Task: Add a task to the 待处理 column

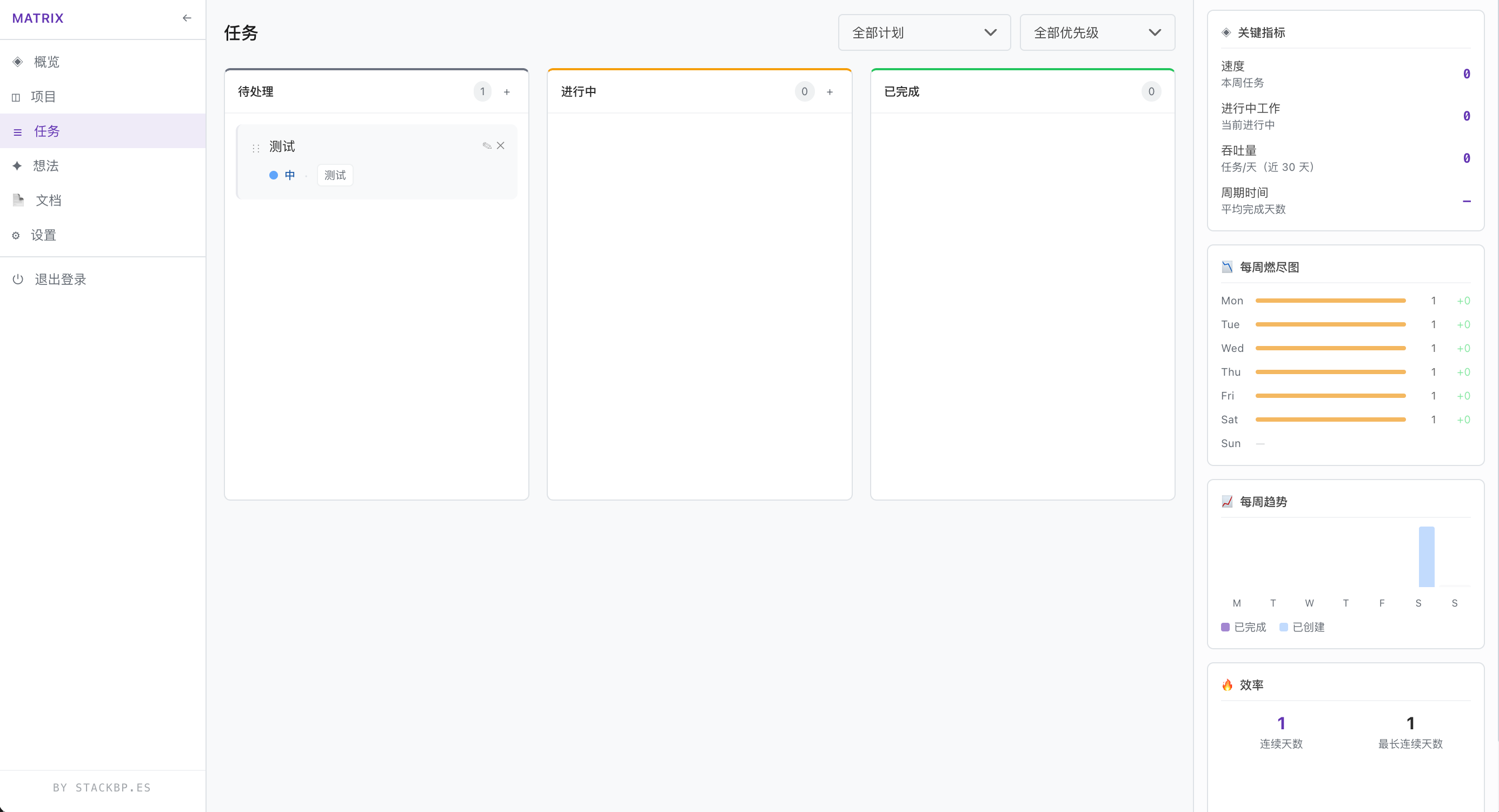Action: pyautogui.click(x=507, y=92)
